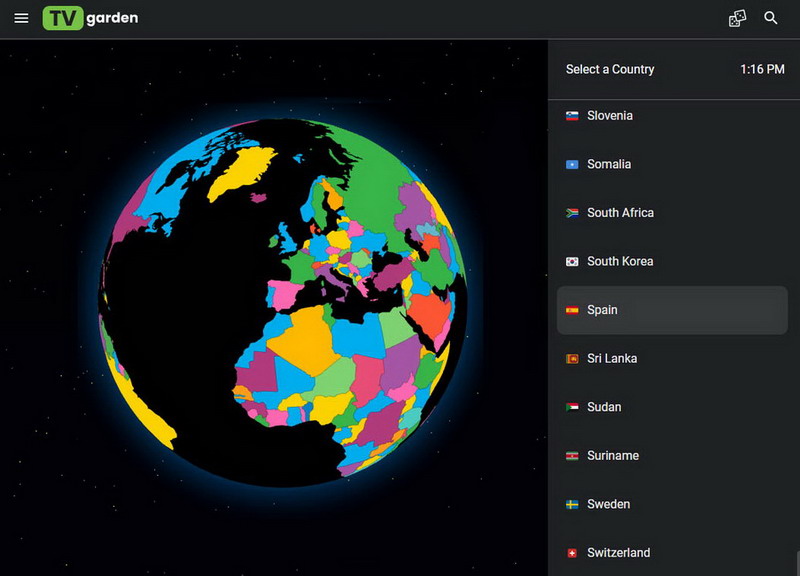
Task: Click the Somalia flag icon
Action: 572,165
